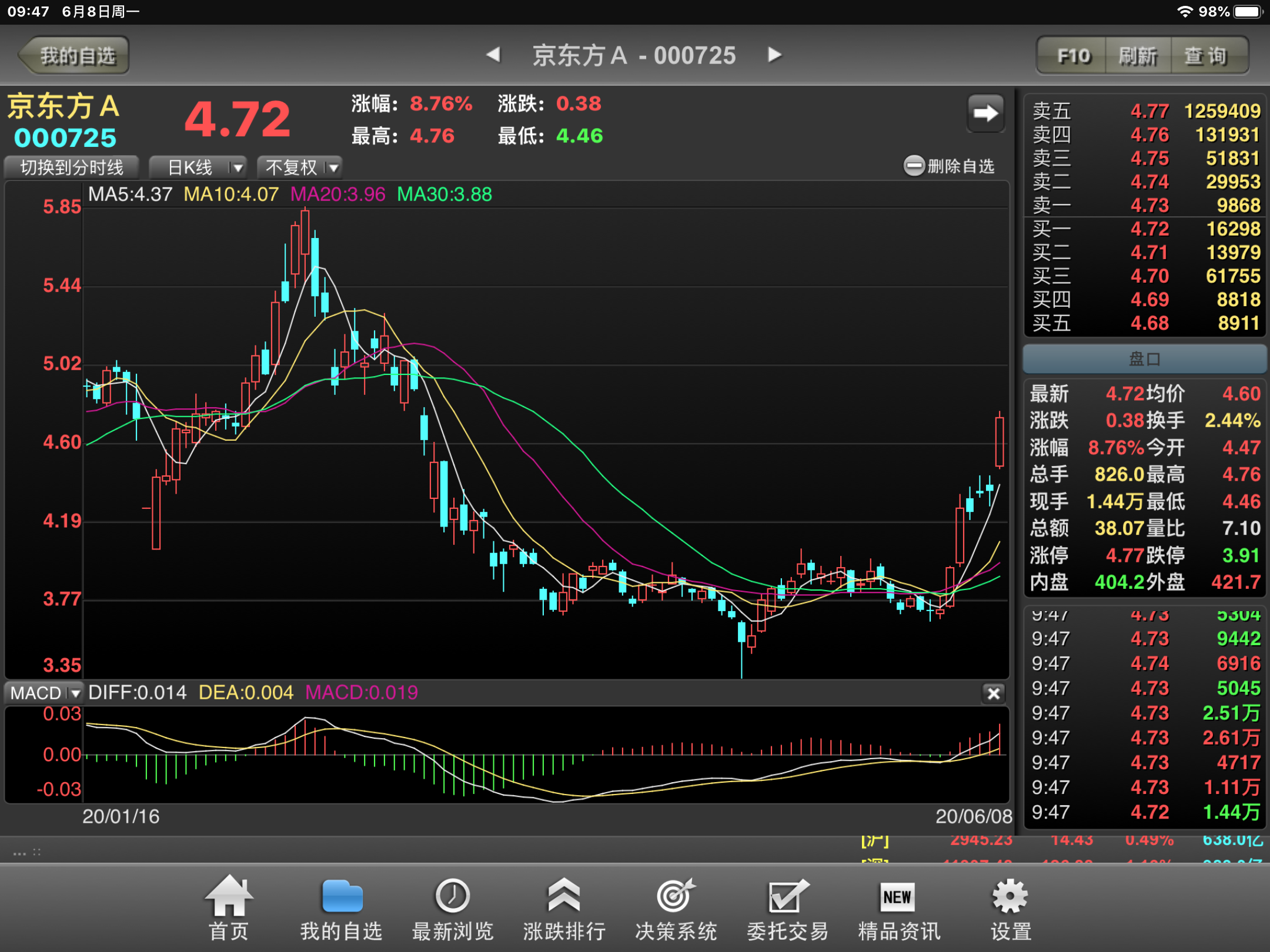Open the MACD indicator dropdown

pyautogui.click(x=44, y=693)
